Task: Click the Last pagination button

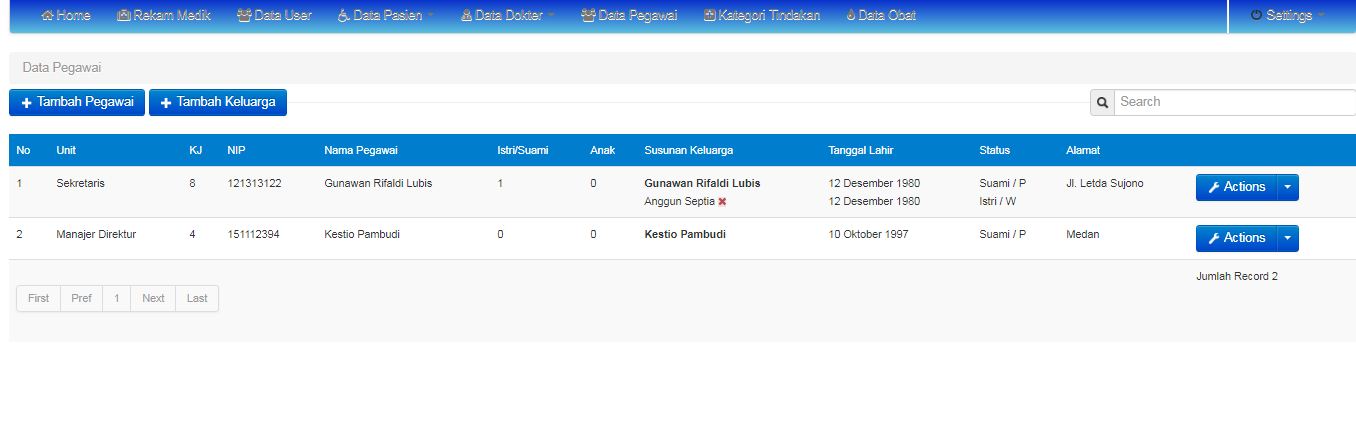Action: (197, 298)
